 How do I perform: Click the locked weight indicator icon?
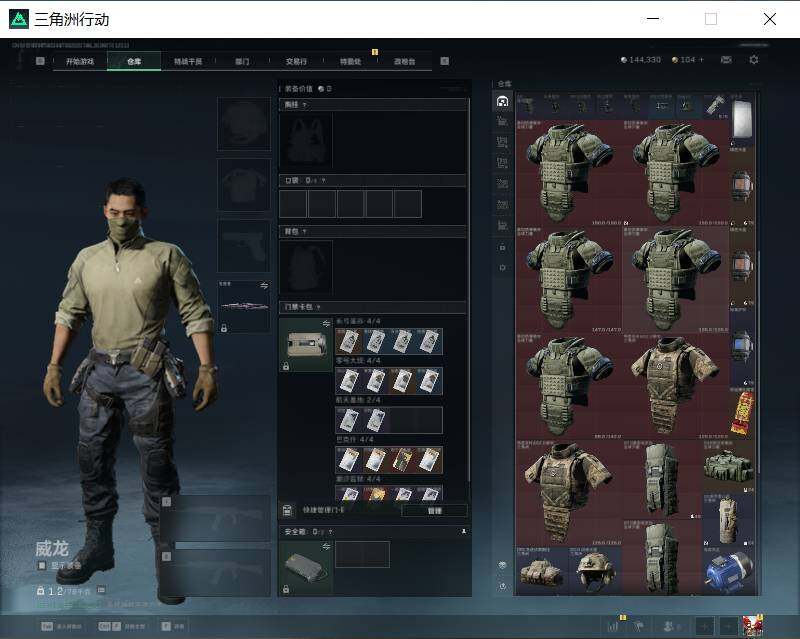(41, 591)
